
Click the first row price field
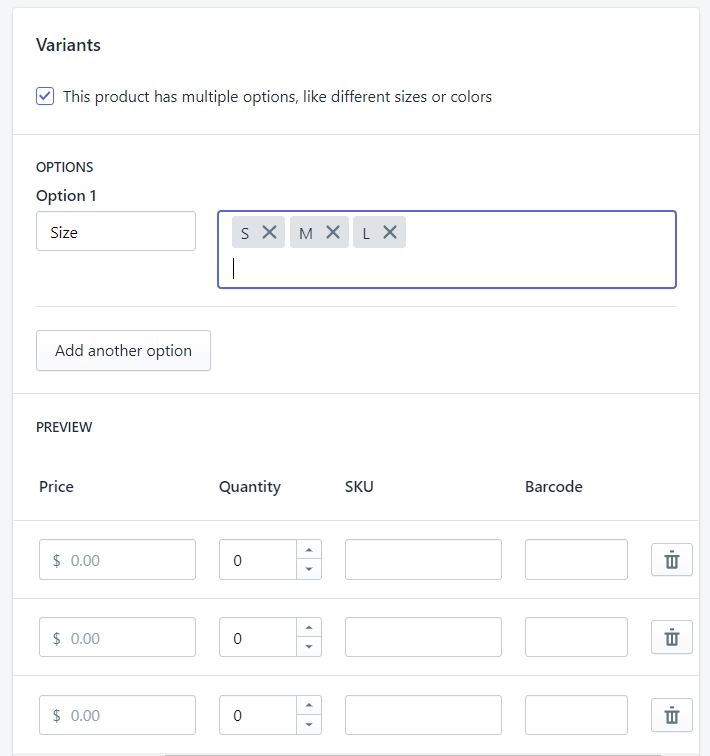pyautogui.click(x=125, y=560)
